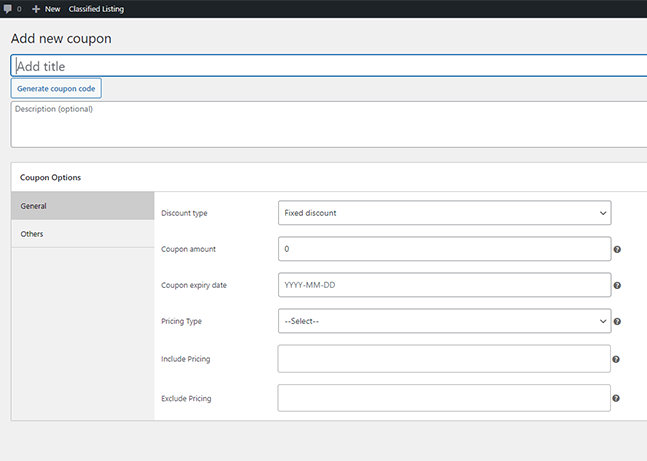Open the comments bubble icon in admin bar
Screen dimensions: 647x461
(x=8, y=9)
